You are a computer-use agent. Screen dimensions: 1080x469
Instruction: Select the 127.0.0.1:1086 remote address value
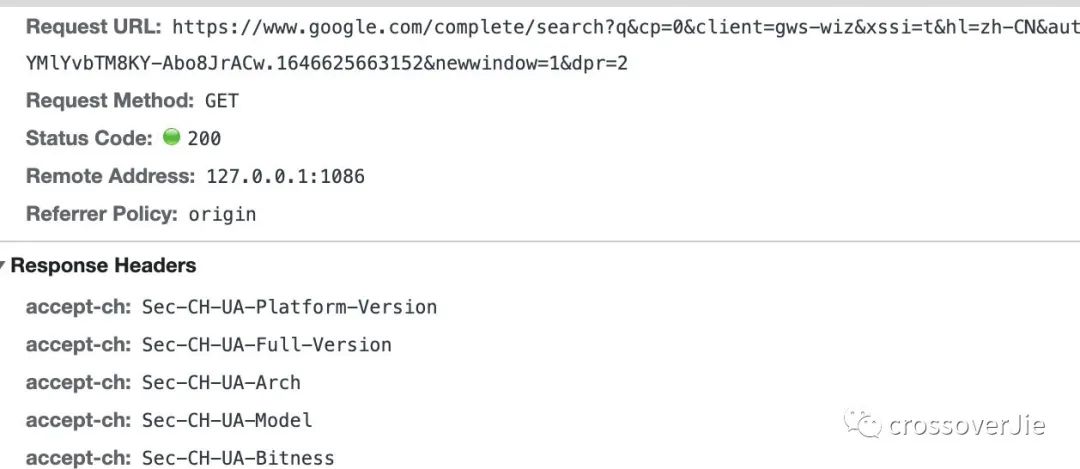click(285, 177)
